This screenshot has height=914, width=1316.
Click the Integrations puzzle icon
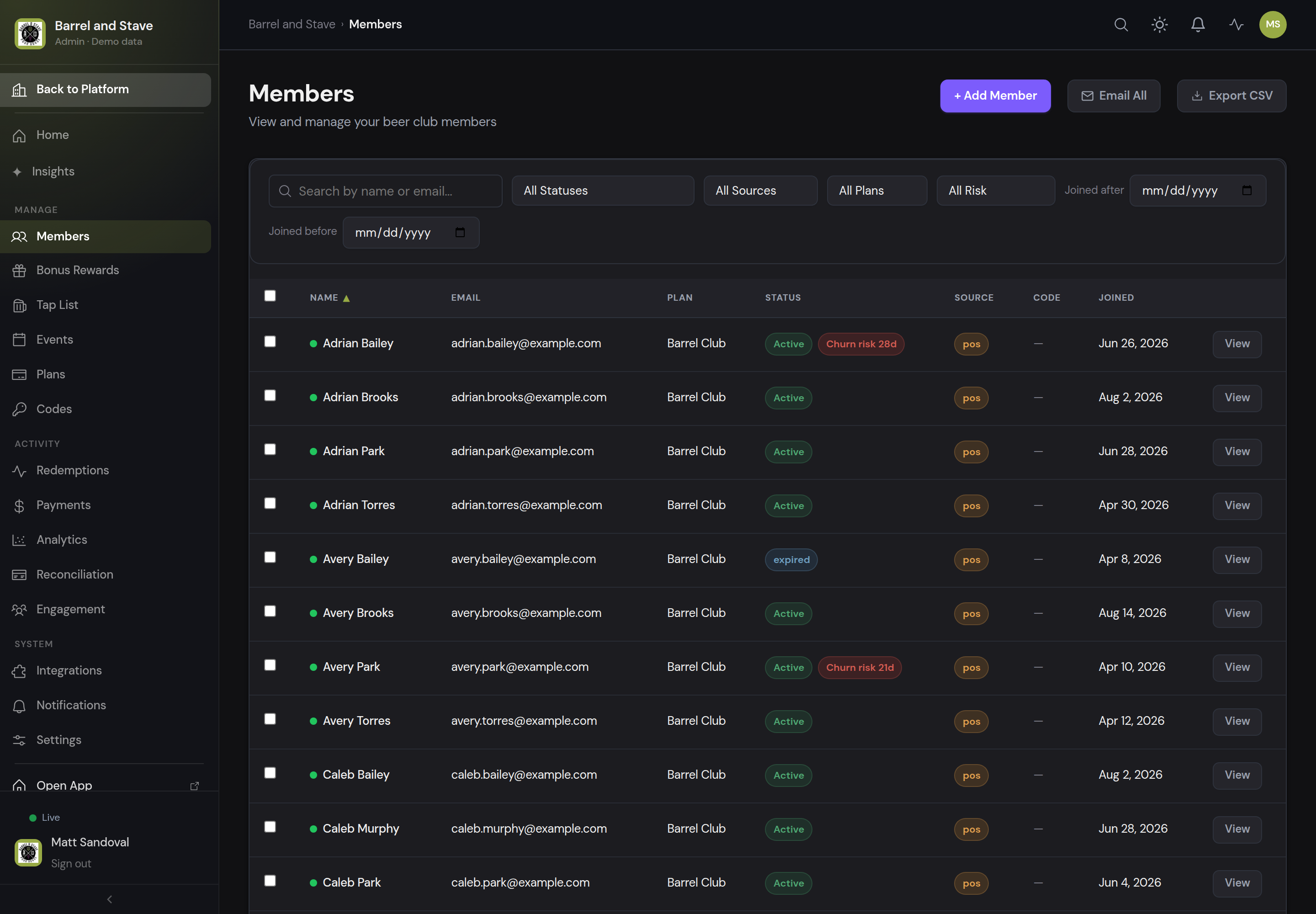20,670
